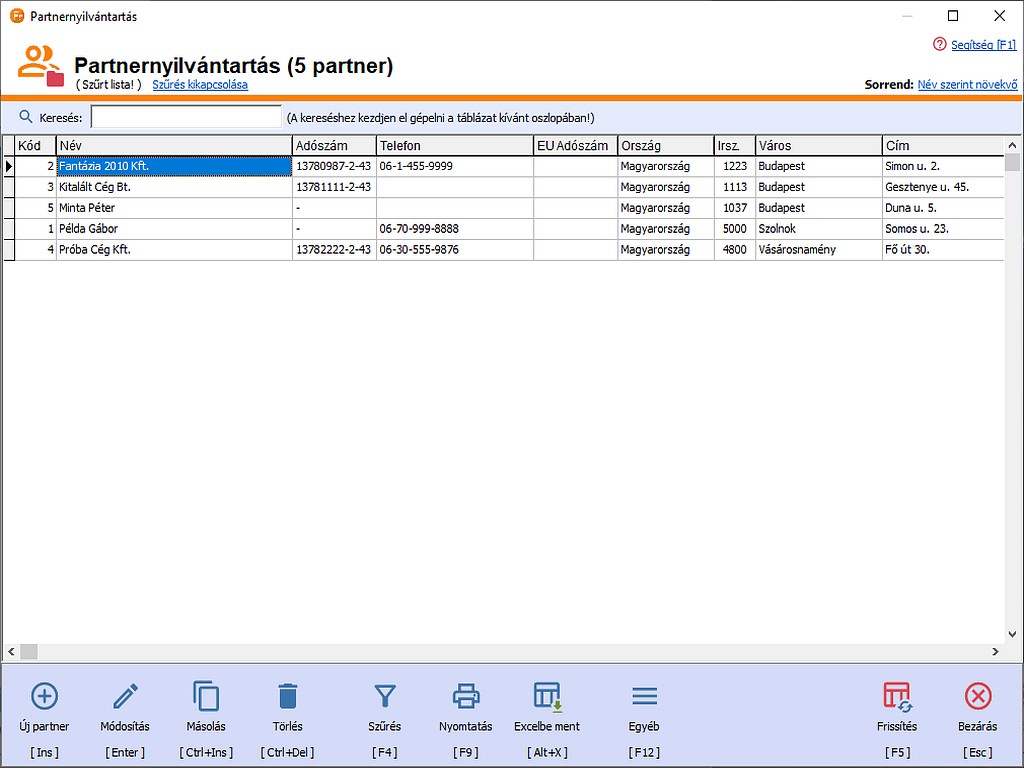1024x768 pixels.
Task: Refresh list with the Frissítés icon
Action: [x=896, y=696]
